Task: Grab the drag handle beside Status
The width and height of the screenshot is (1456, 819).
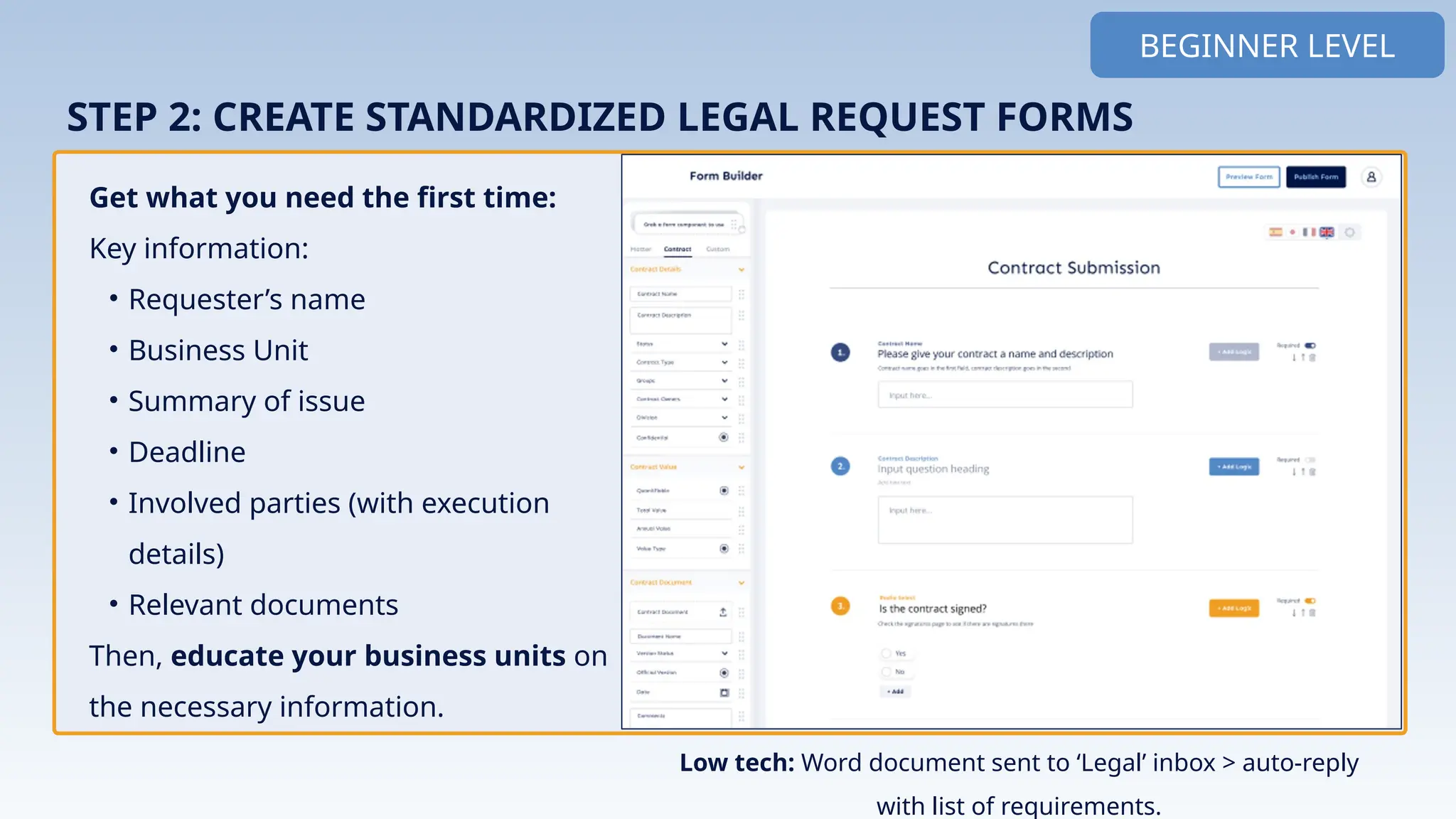Action: click(742, 345)
